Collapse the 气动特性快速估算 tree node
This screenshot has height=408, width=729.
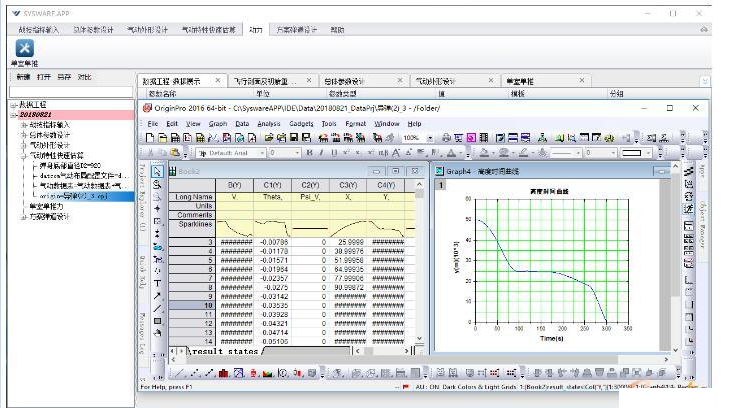point(23,156)
